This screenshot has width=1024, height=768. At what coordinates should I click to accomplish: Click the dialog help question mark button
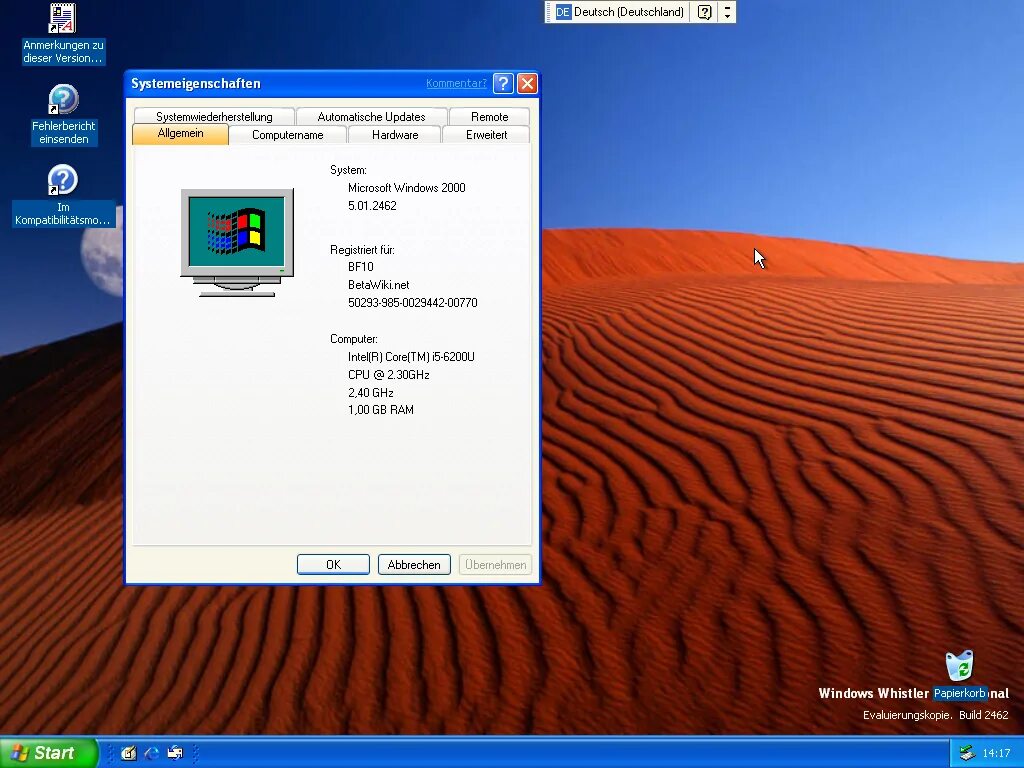[x=503, y=83]
